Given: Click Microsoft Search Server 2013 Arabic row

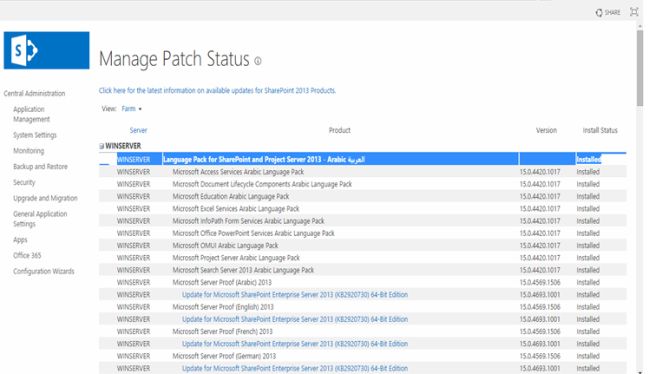Looking at the screenshot, I should 363,270.
